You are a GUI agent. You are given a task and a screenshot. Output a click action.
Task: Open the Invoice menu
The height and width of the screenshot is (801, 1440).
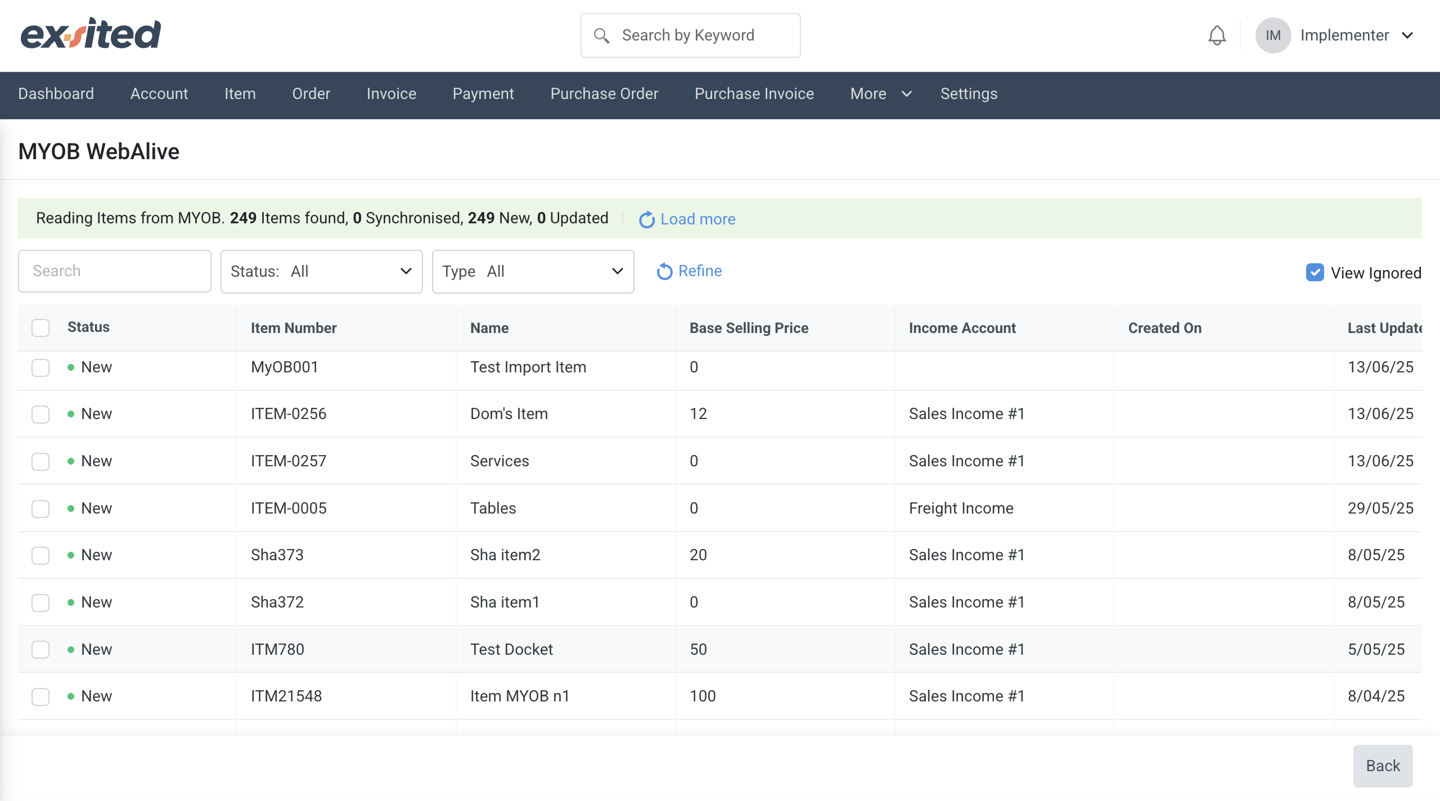click(x=391, y=94)
